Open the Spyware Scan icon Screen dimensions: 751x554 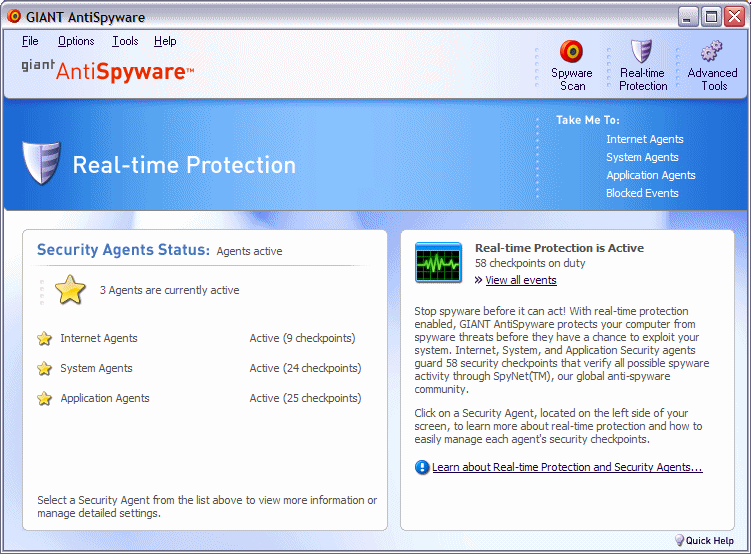tap(571, 51)
